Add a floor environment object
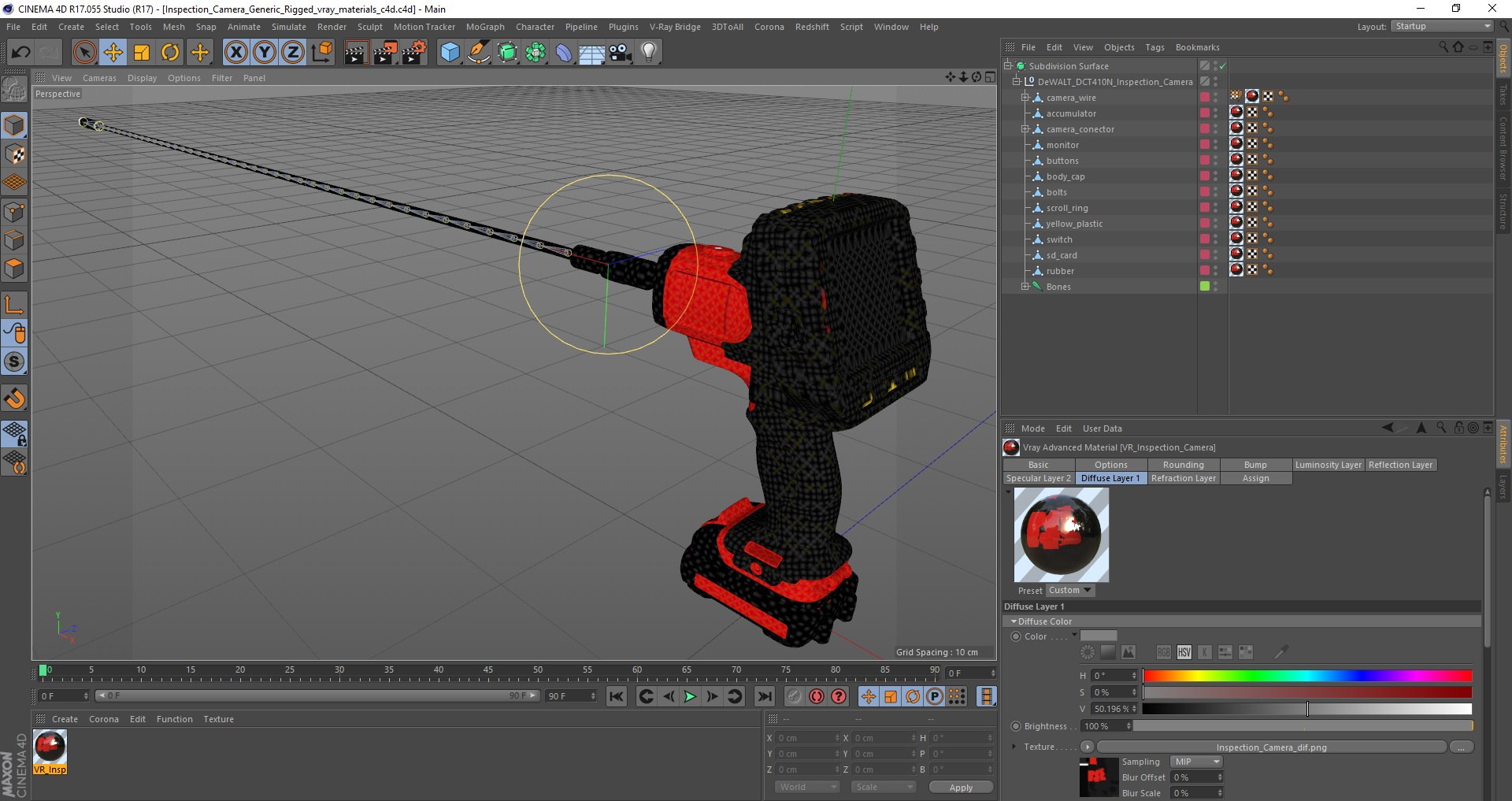Image resolution: width=1512 pixels, height=801 pixels. pyautogui.click(x=592, y=53)
